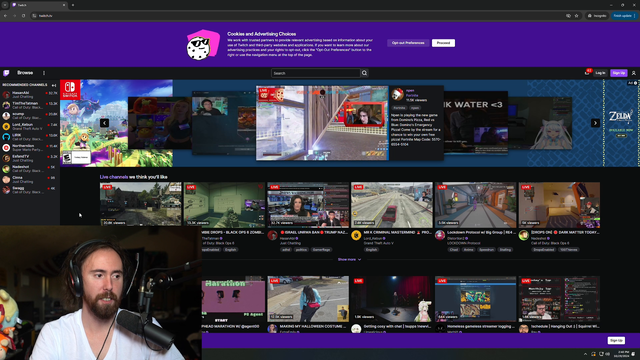Screen dimensions: 640x360
Task: Open the three-dot more menu beside Browse
Action: coord(44,73)
